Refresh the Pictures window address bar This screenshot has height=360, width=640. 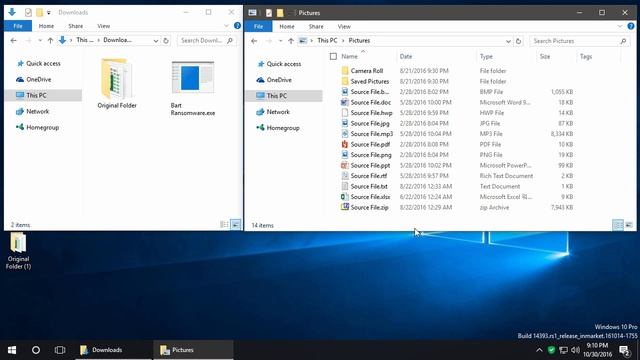(518, 41)
